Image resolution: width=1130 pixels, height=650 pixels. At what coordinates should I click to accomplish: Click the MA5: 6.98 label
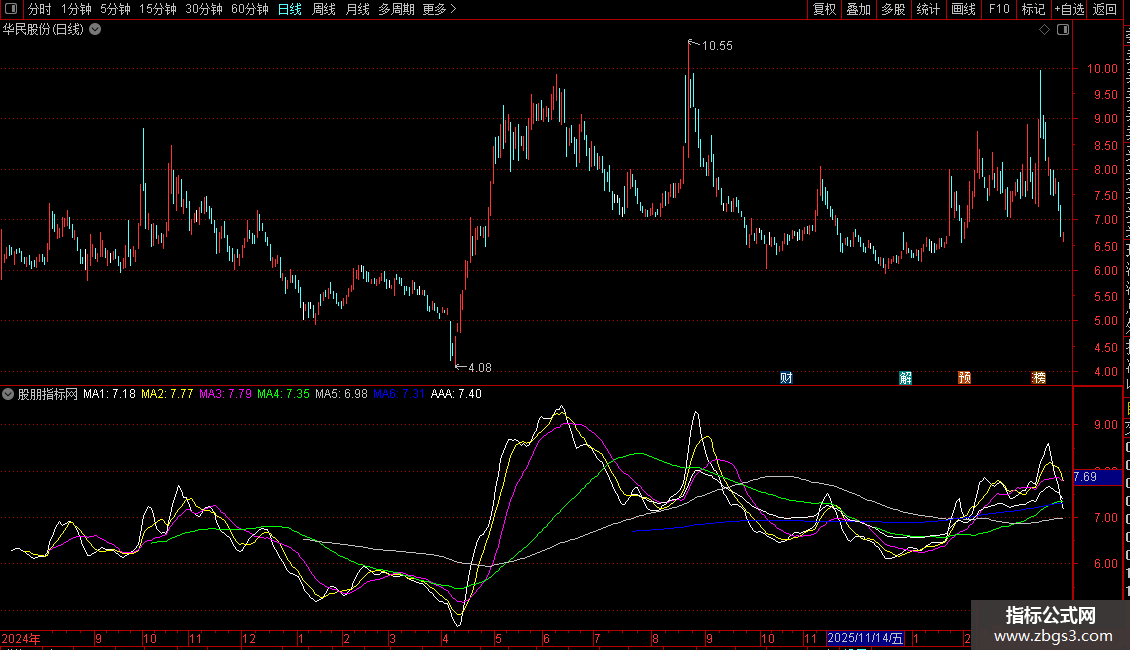pyautogui.click(x=342, y=394)
